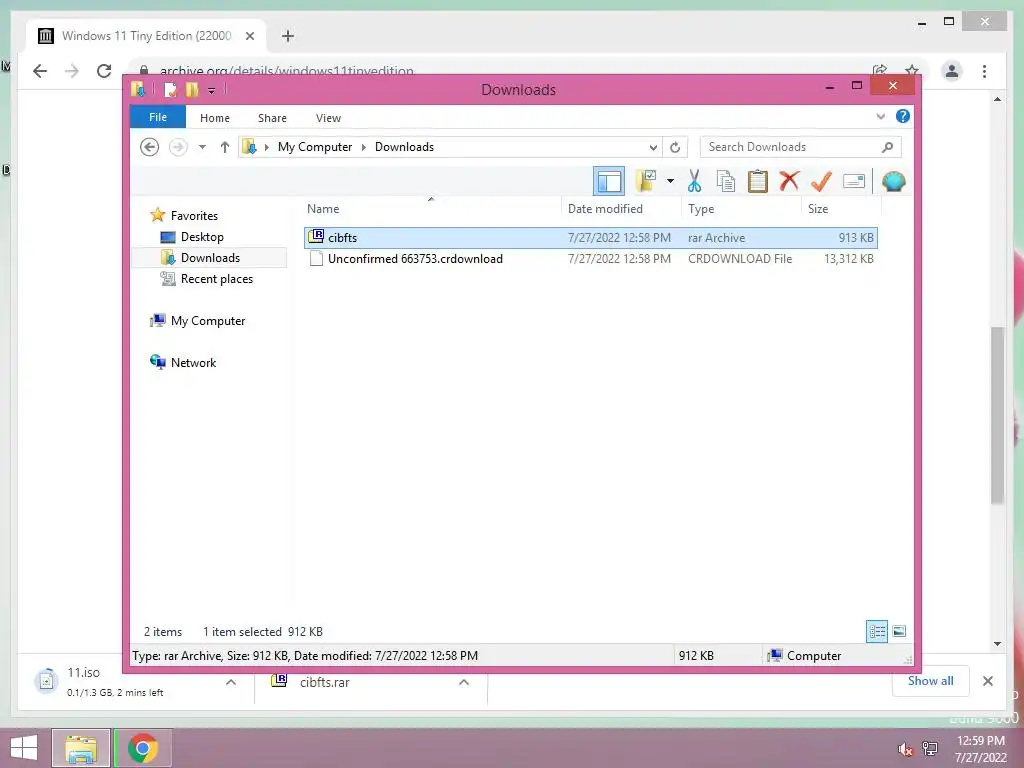Click the shell globe icon in toolbar

coord(893,181)
